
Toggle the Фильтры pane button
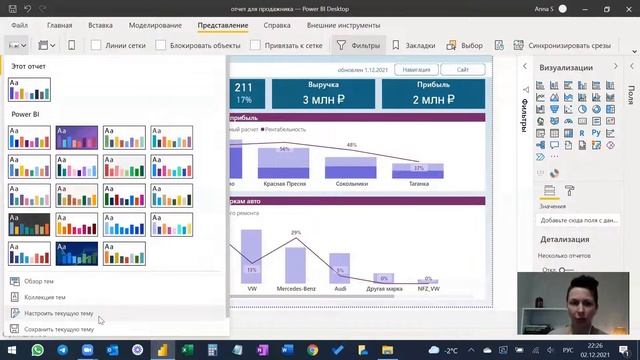[x=358, y=45]
